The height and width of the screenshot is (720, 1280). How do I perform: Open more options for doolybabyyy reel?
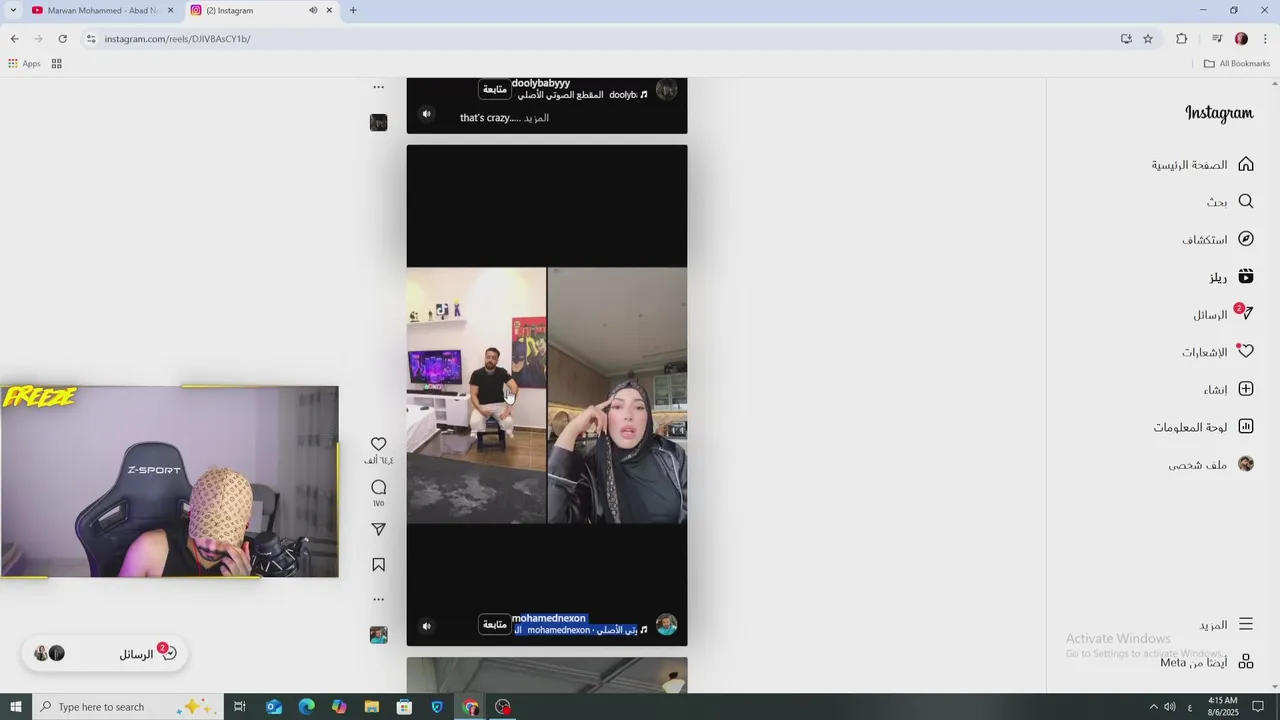point(378,87)
